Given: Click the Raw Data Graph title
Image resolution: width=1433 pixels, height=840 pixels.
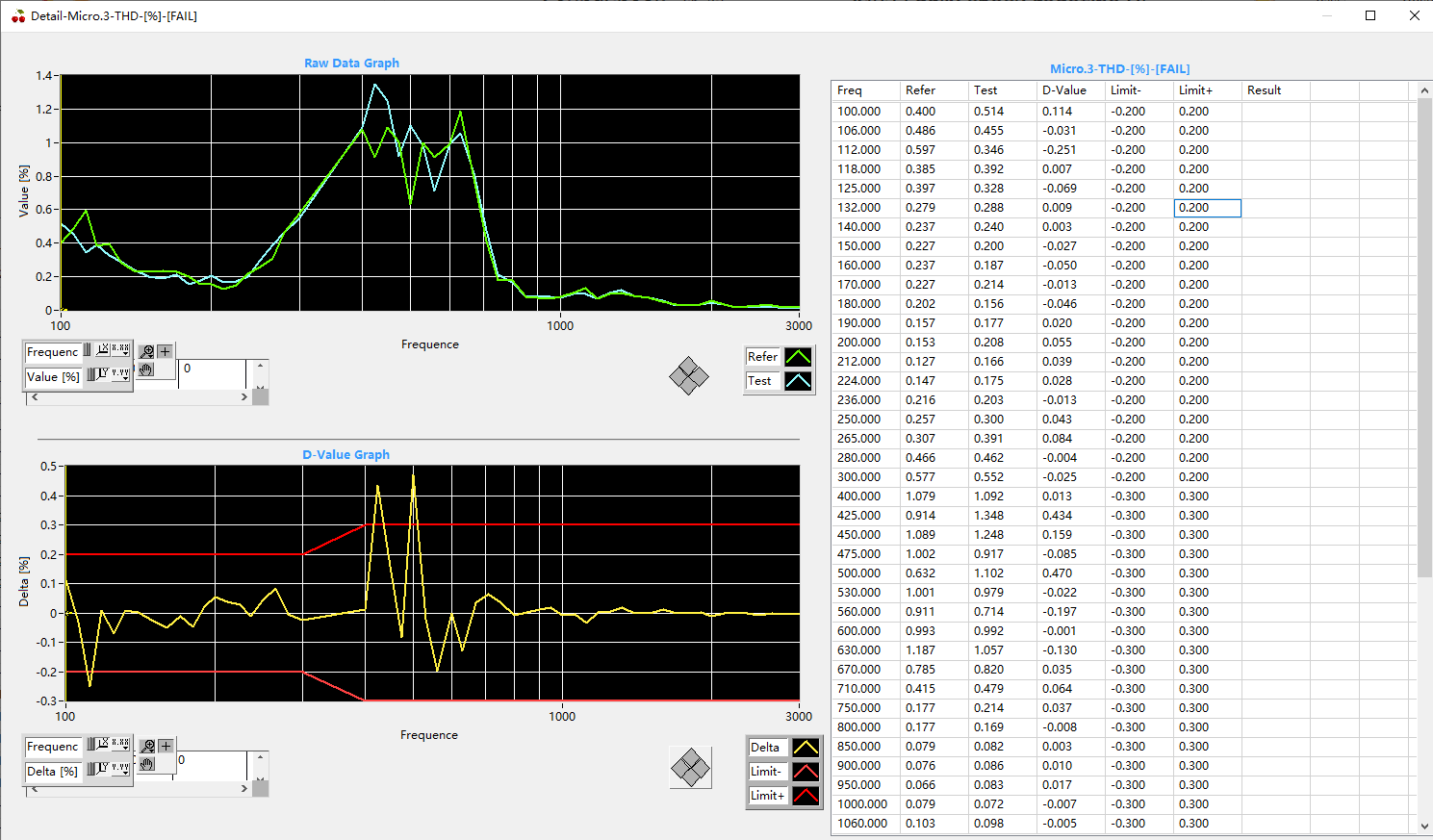Looking at the screenshot, I should [351, 64].
